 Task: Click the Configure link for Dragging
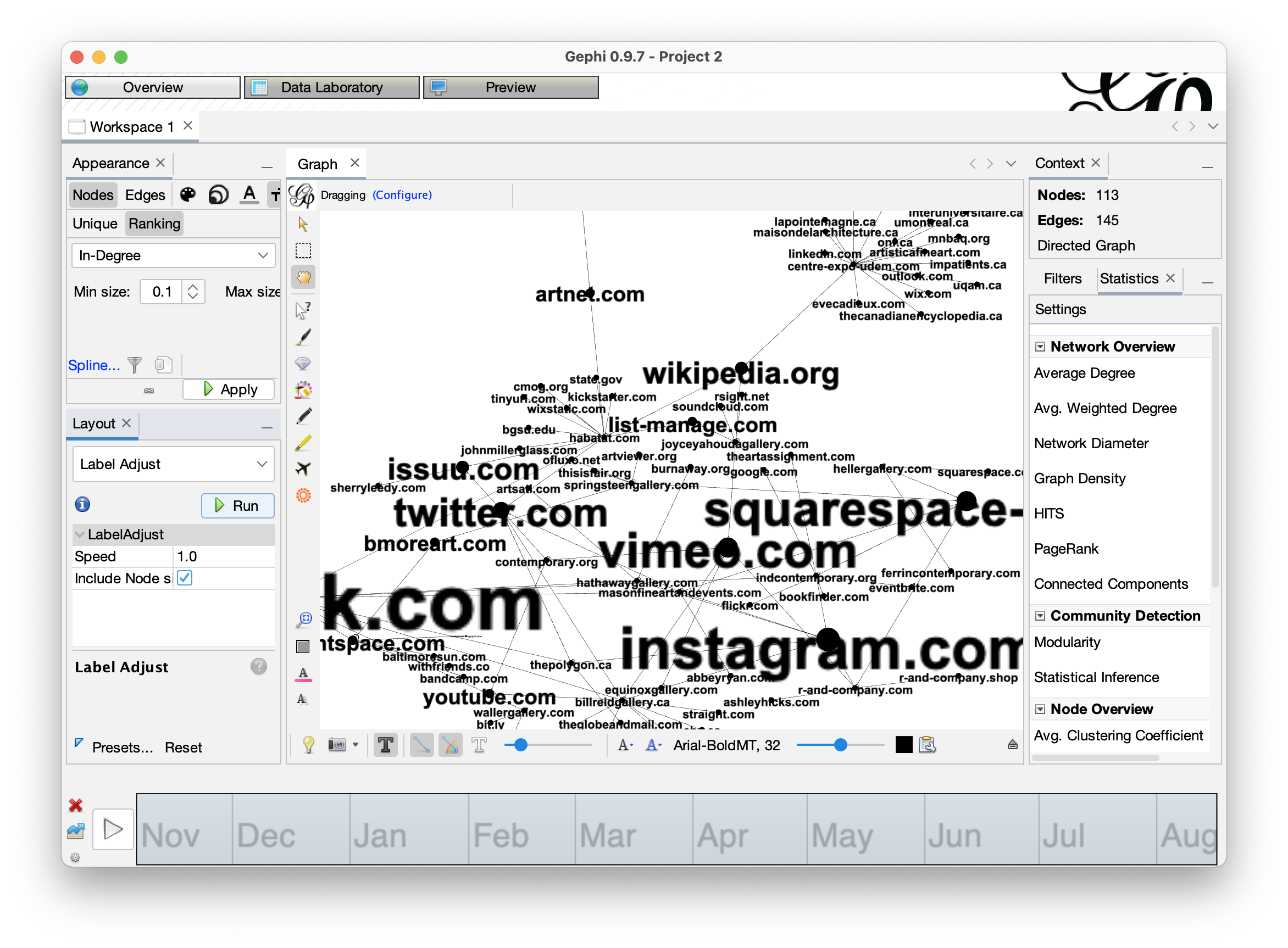pos(402,195)
